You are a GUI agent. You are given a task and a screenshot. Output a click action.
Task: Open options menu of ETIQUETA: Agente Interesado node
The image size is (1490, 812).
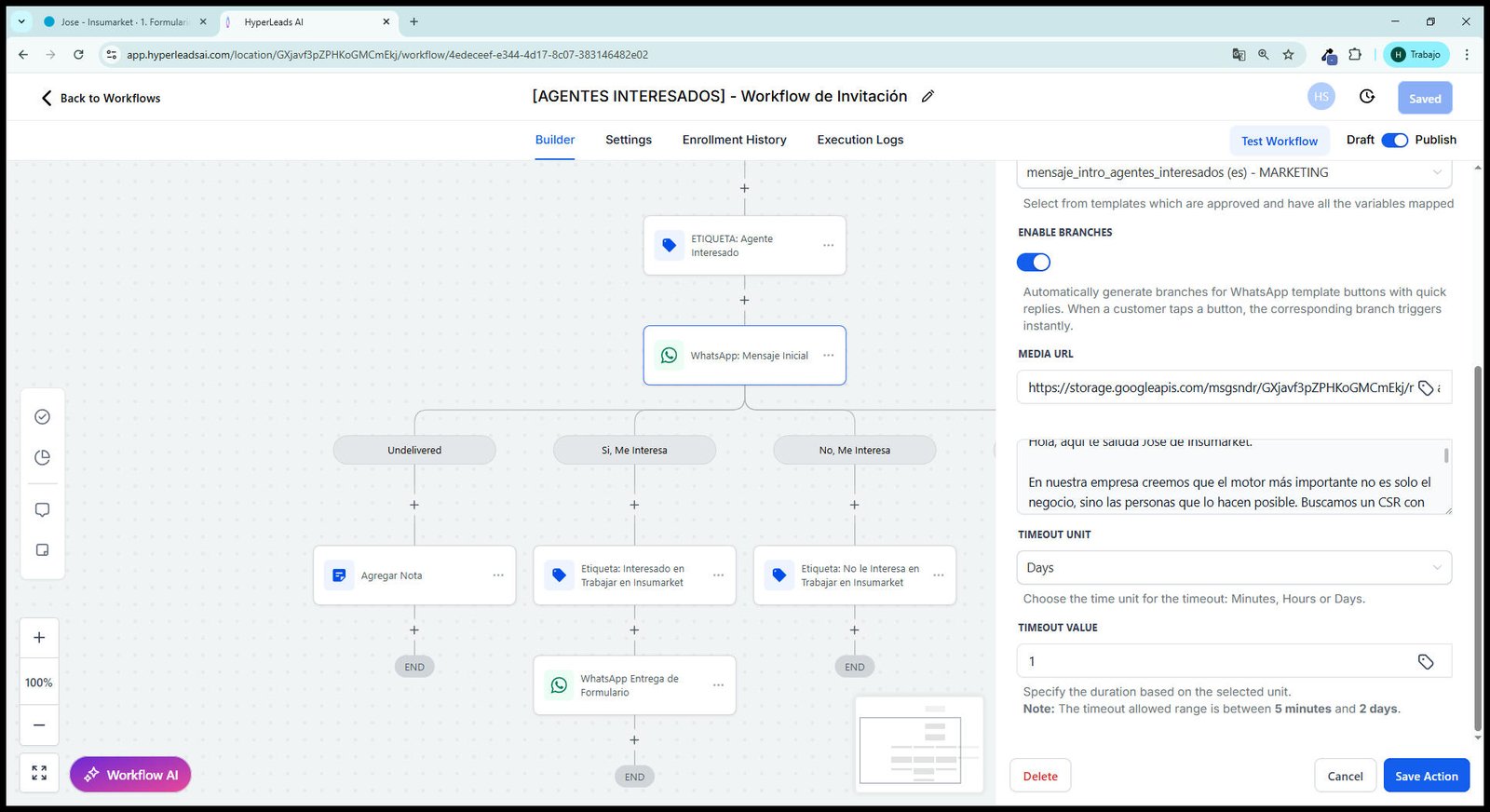[x=828, y=246]
